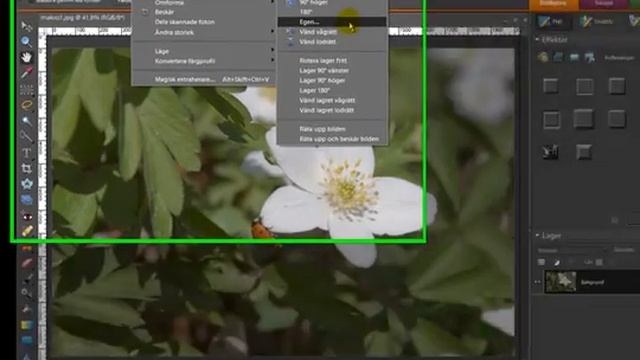Toggle lock transparent pixels in Lager
Screen dimensions: 640x360
pos(599,262)
